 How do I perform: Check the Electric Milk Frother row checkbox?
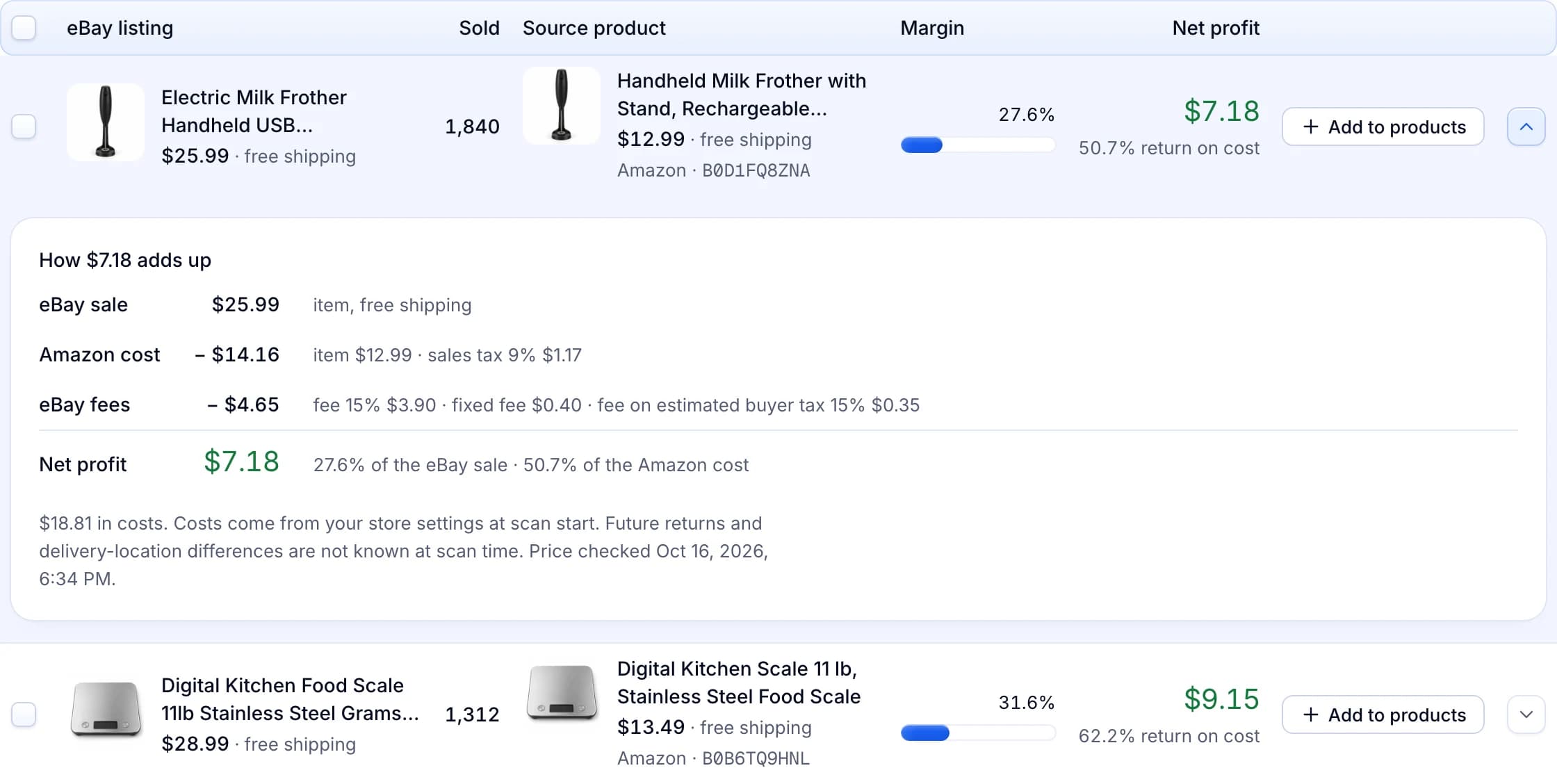tap(24, 126)
